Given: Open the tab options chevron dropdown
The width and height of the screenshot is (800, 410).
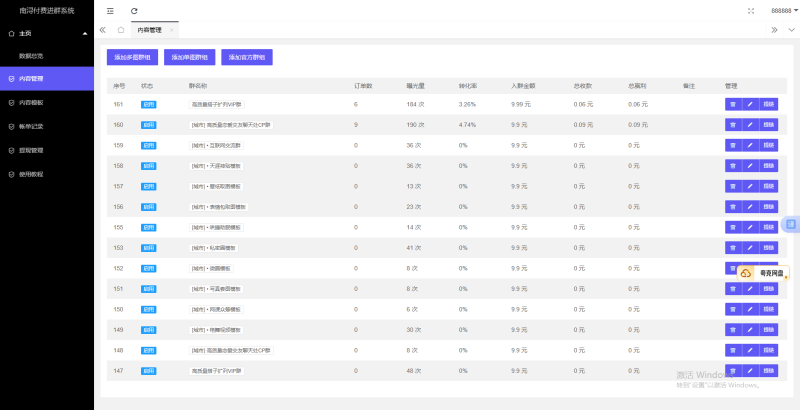Looking at the screenshot, I should pos(791,30).
